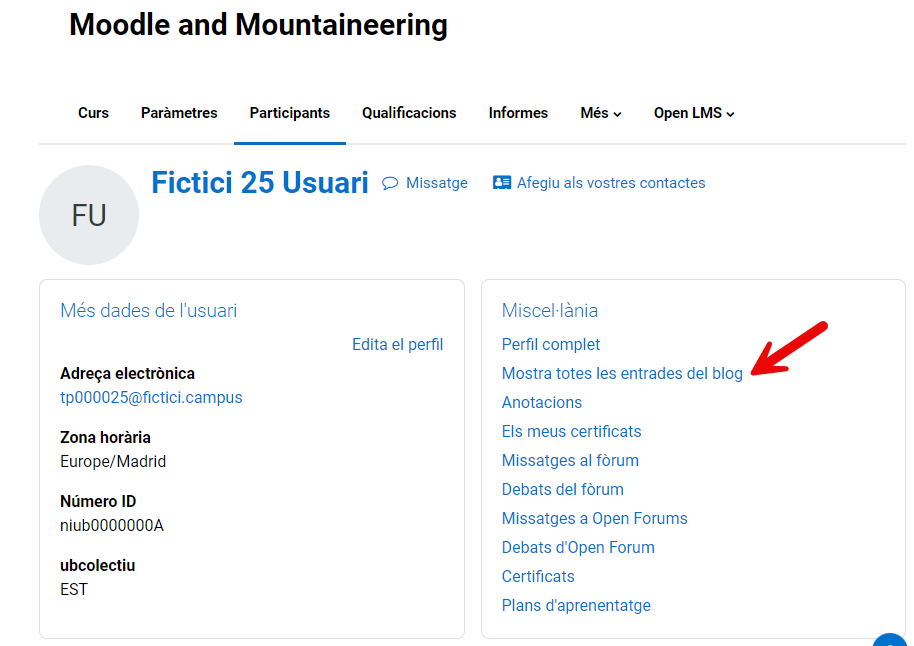Switch to the Paràmetres tab
This screenshot has height=646, width=914.
[x=179, y=113]
